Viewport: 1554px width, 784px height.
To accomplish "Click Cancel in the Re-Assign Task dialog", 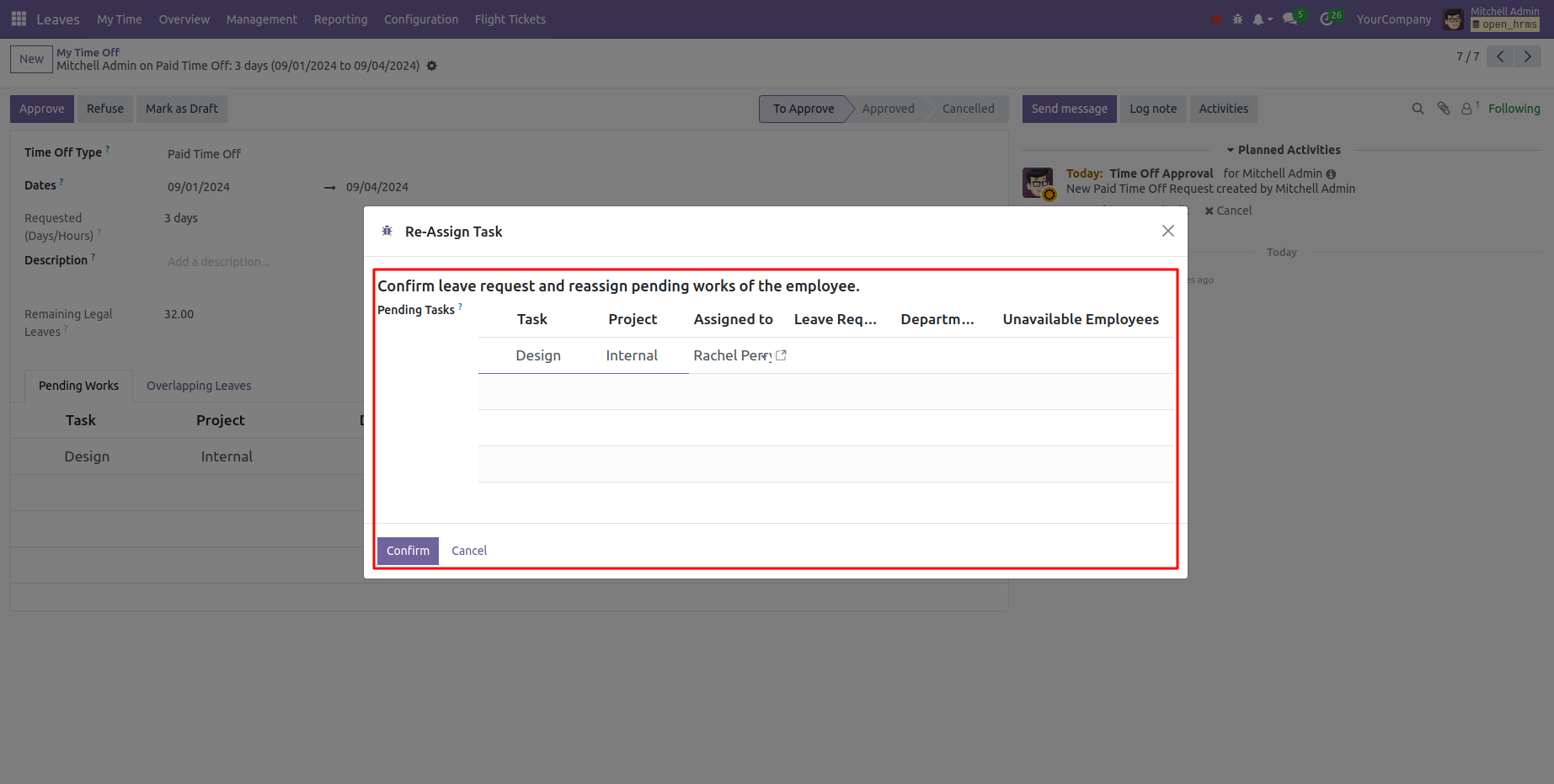I will [x=469, y=551].
